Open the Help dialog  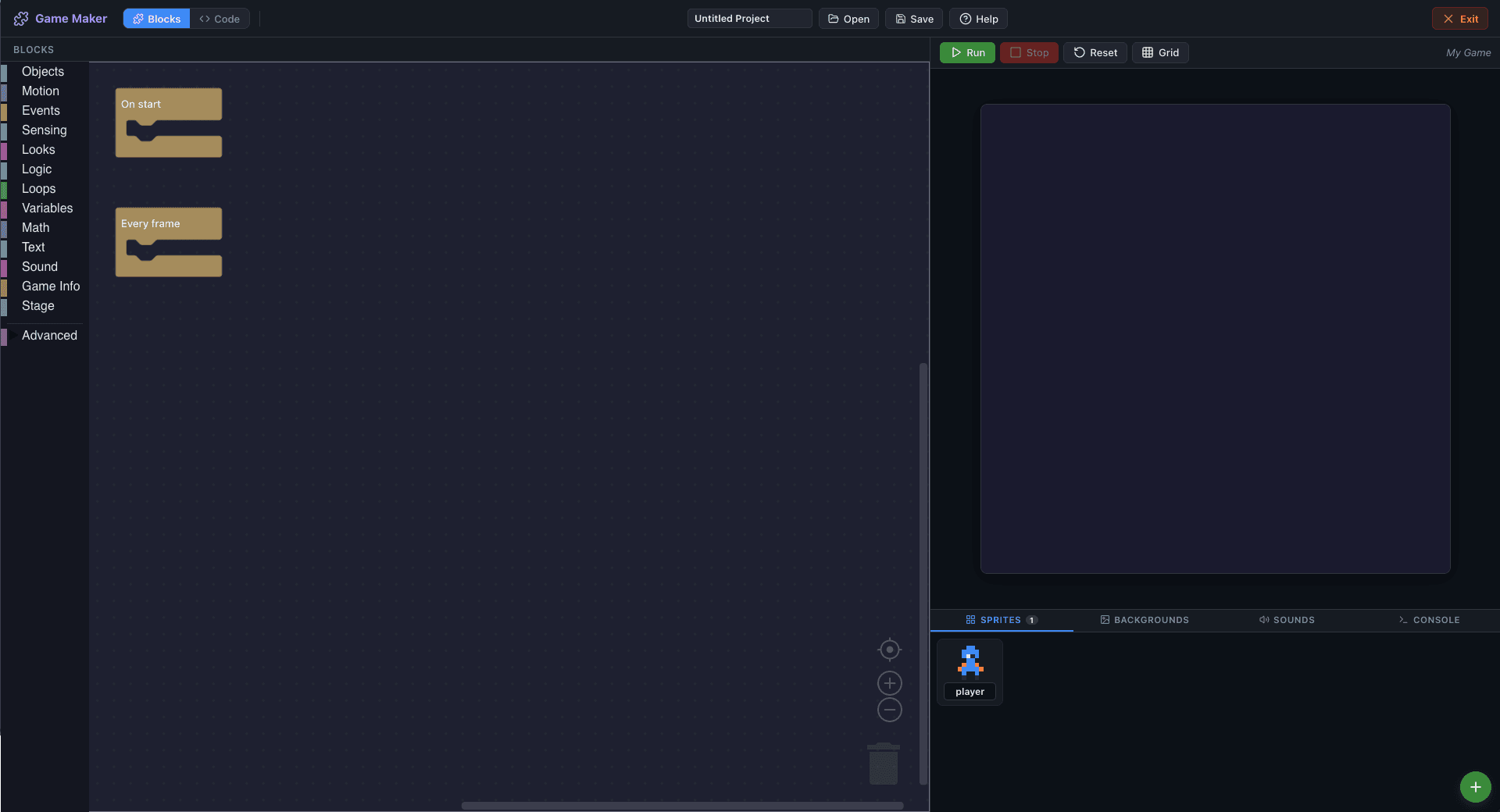pyautogui.click(x=977, y=18)
